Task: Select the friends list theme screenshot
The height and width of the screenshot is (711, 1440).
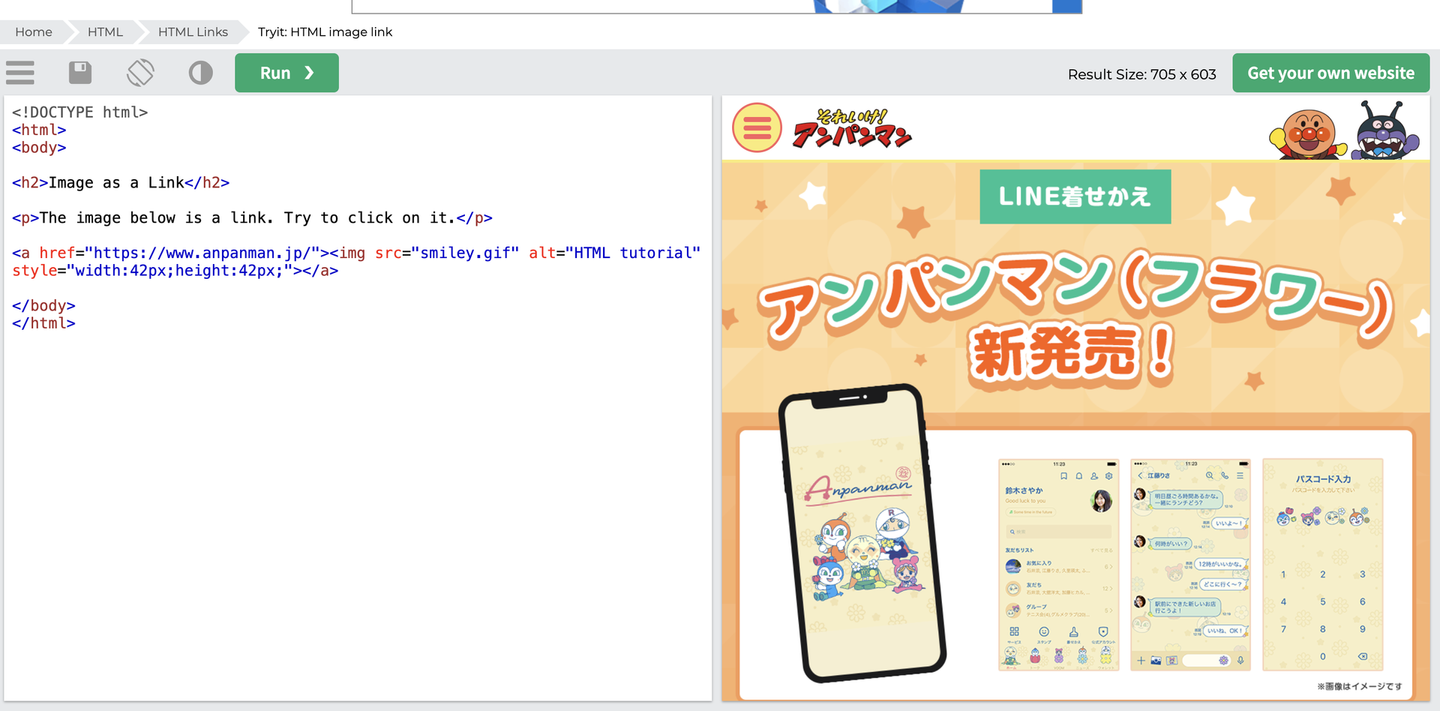Action: point(1058,564)
